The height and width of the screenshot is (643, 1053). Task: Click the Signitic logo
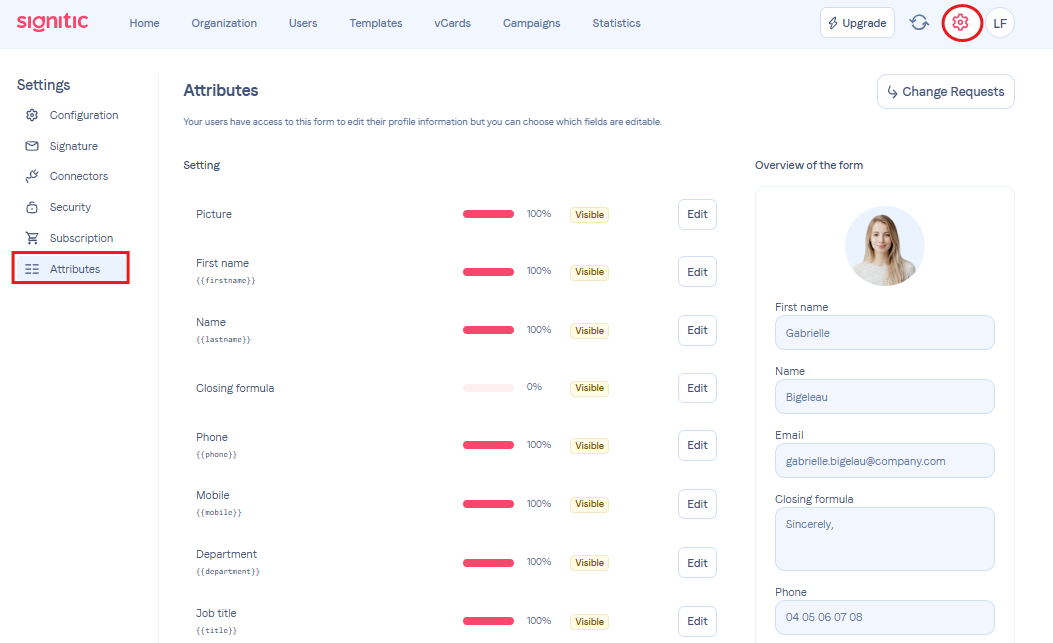(52, 22)
